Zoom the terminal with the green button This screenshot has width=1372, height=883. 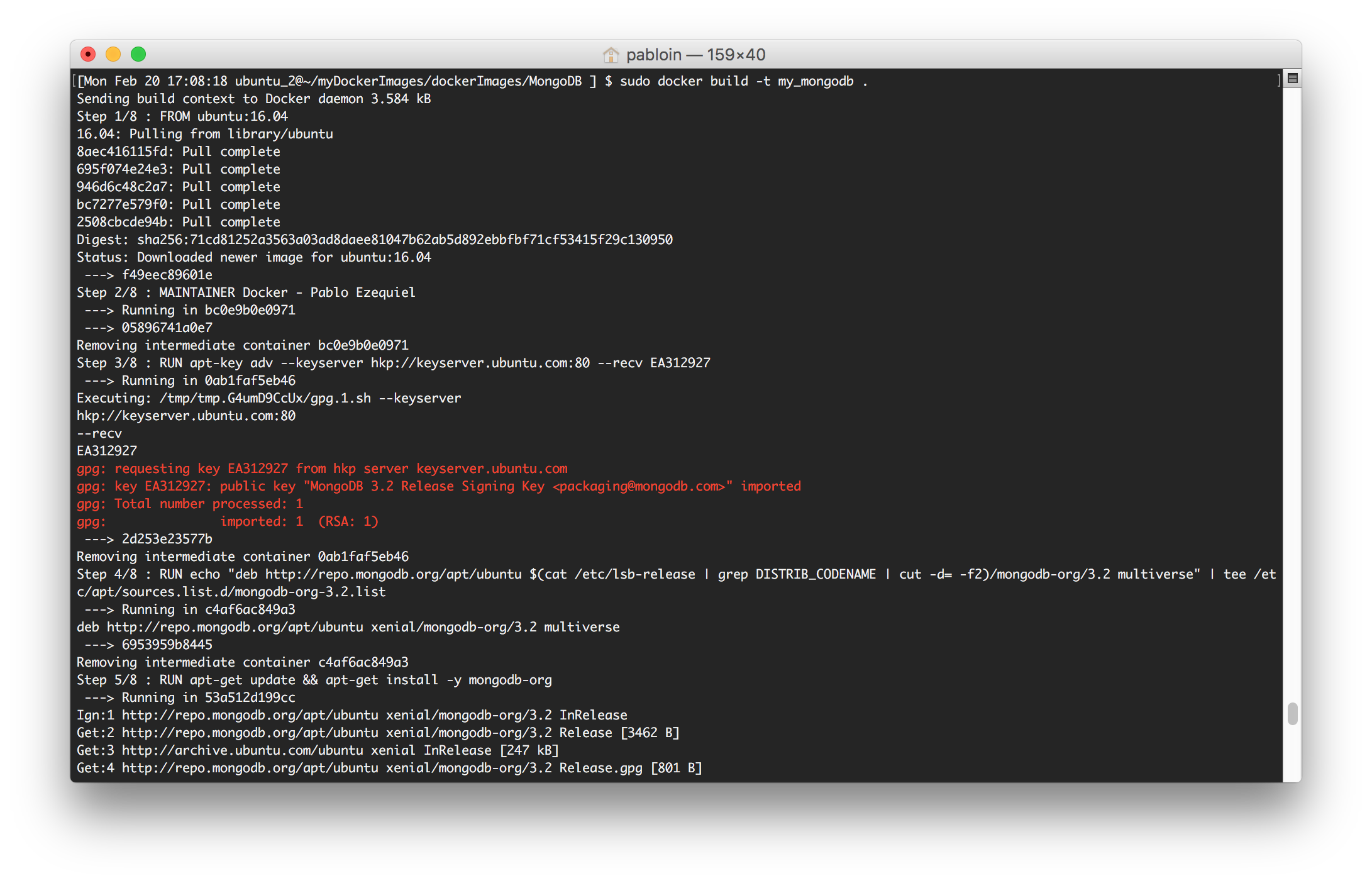click(138, 55)
